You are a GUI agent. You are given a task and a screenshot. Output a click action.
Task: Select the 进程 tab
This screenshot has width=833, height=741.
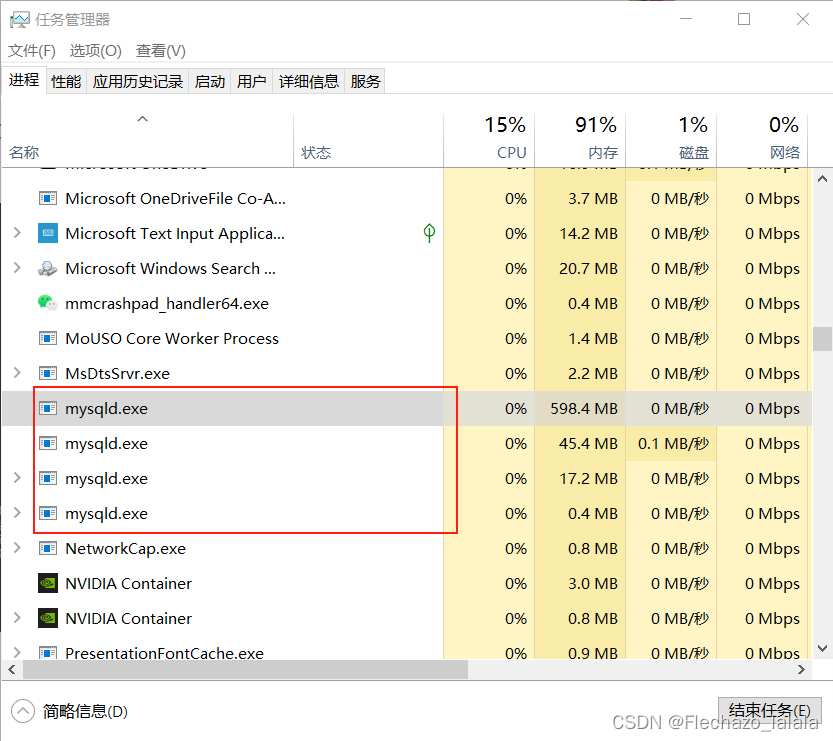[24, 80]
